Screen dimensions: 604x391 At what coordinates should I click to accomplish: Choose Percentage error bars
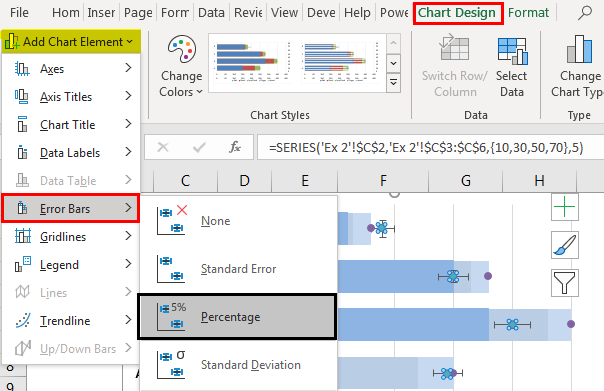click(237, 317)
